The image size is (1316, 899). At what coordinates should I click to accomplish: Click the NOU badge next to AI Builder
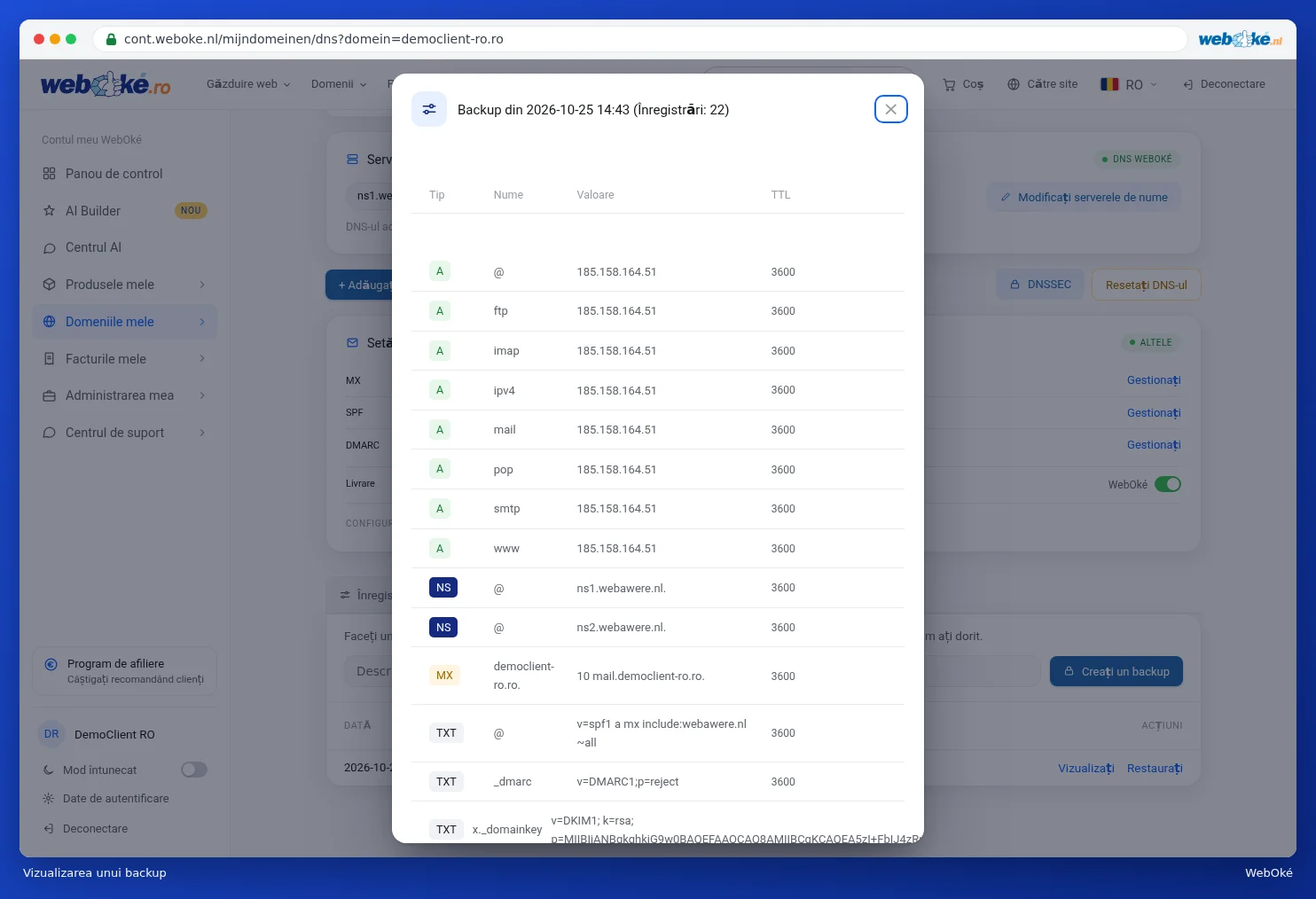point(191,211)
